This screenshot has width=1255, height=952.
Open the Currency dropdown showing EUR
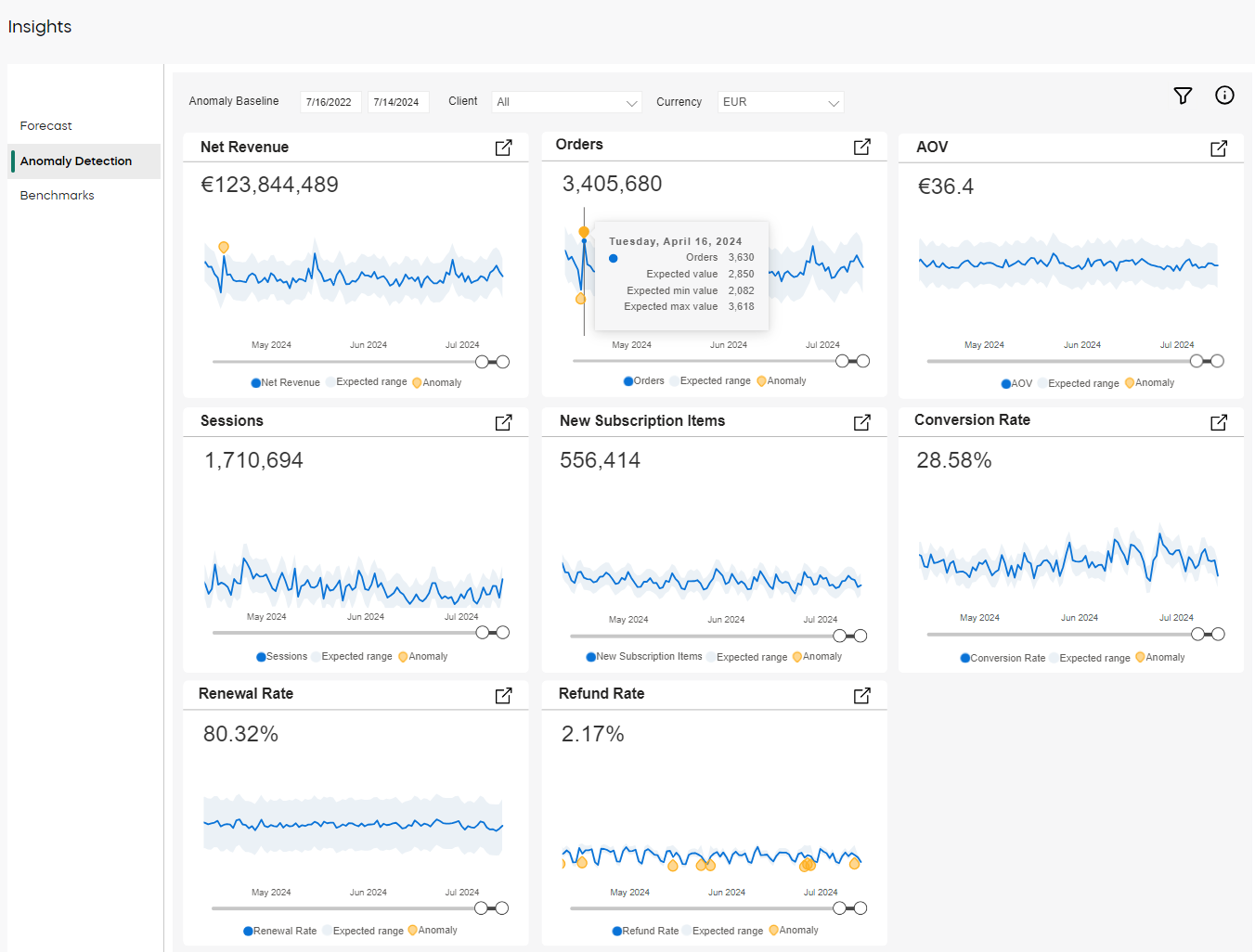point(781,102)
